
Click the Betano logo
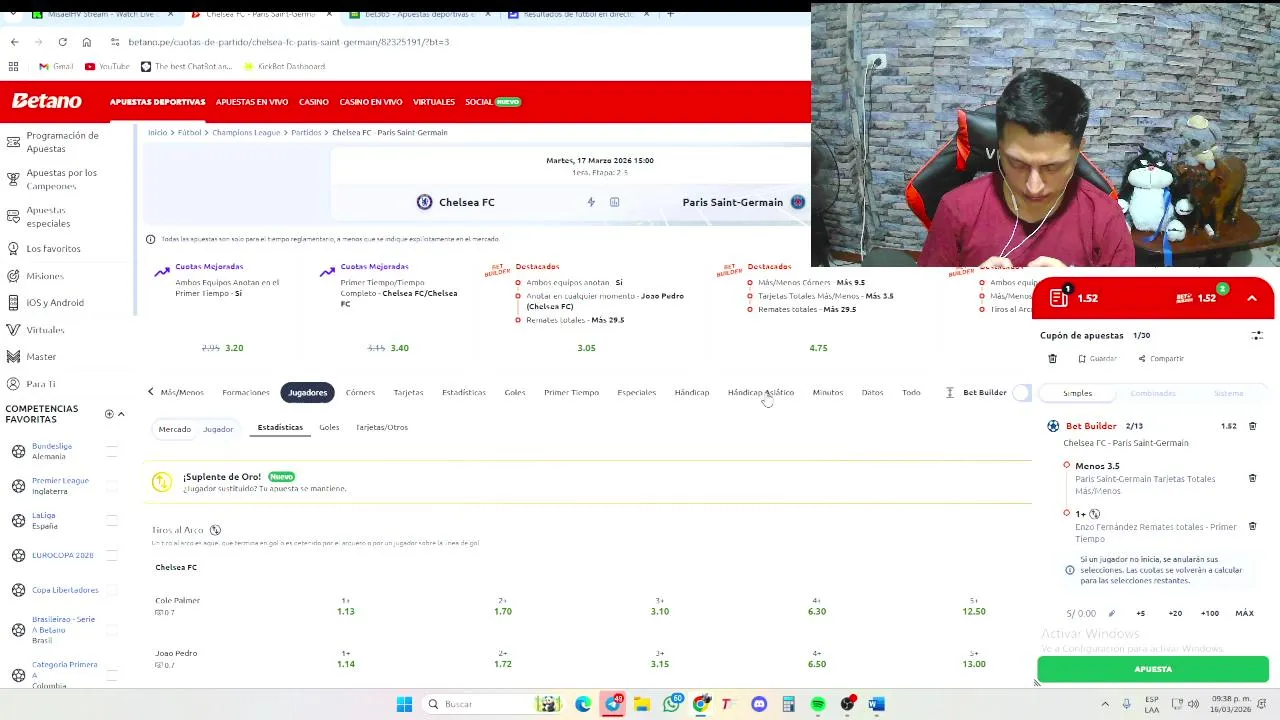point(47,101)
